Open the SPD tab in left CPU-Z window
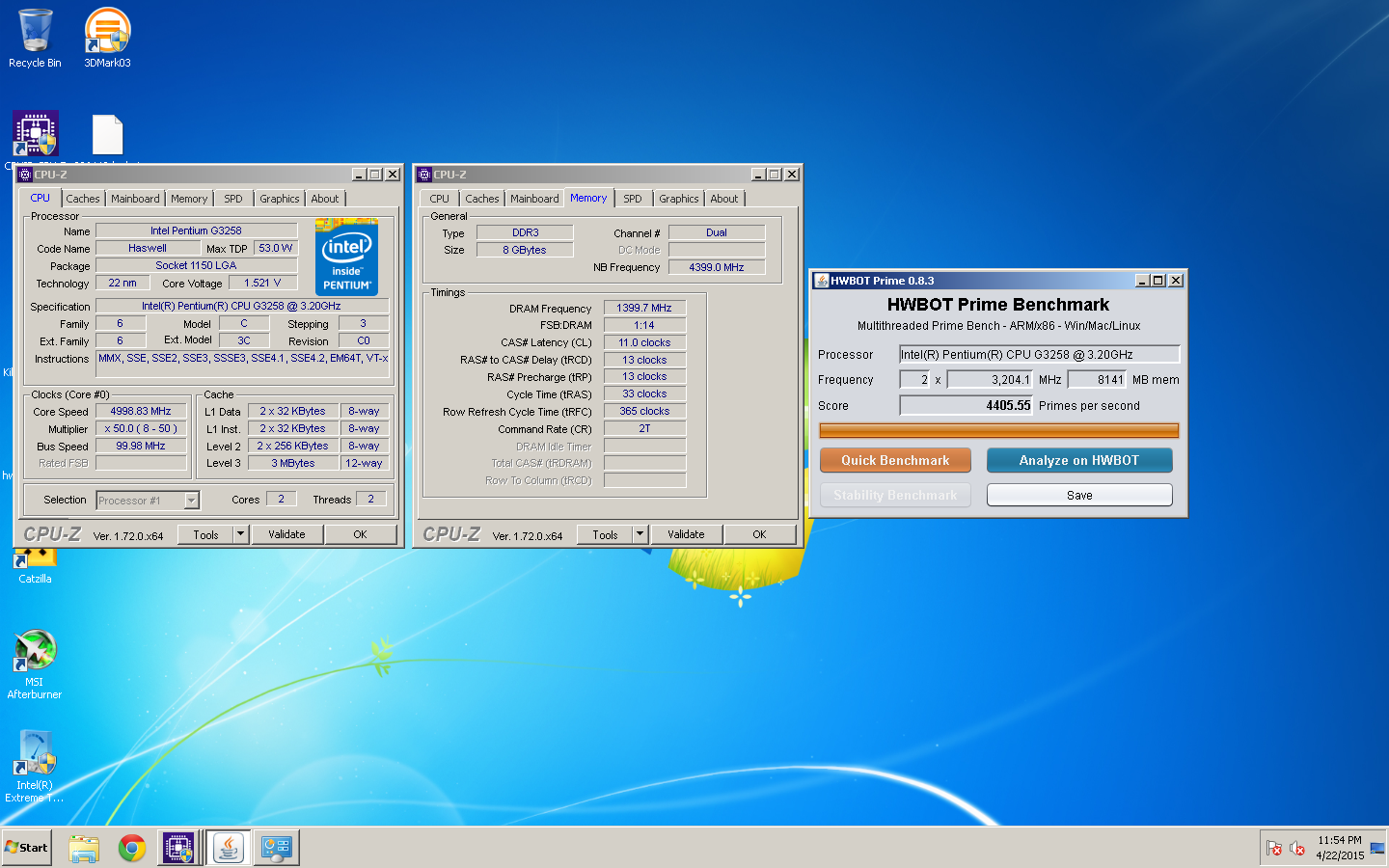Viewport: 1389px width, 868px height. [x=233, y=199]
